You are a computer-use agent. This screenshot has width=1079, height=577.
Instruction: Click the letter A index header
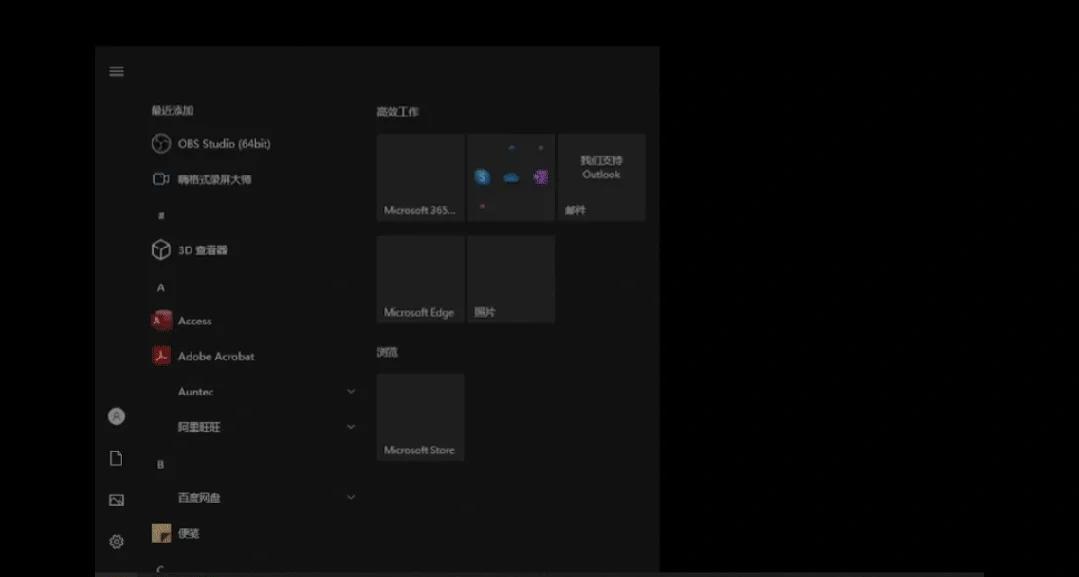160,287
